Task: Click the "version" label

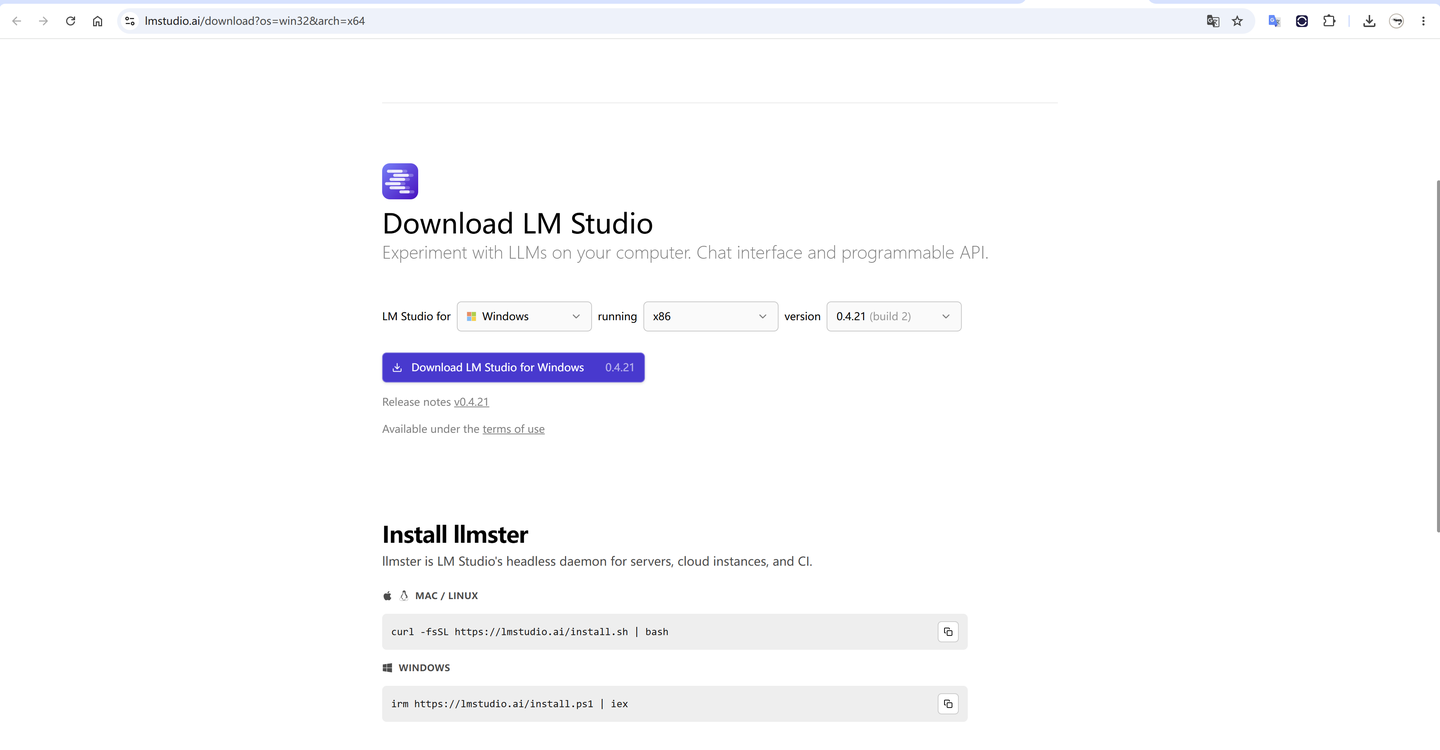Action: click(x=802, y=316)
